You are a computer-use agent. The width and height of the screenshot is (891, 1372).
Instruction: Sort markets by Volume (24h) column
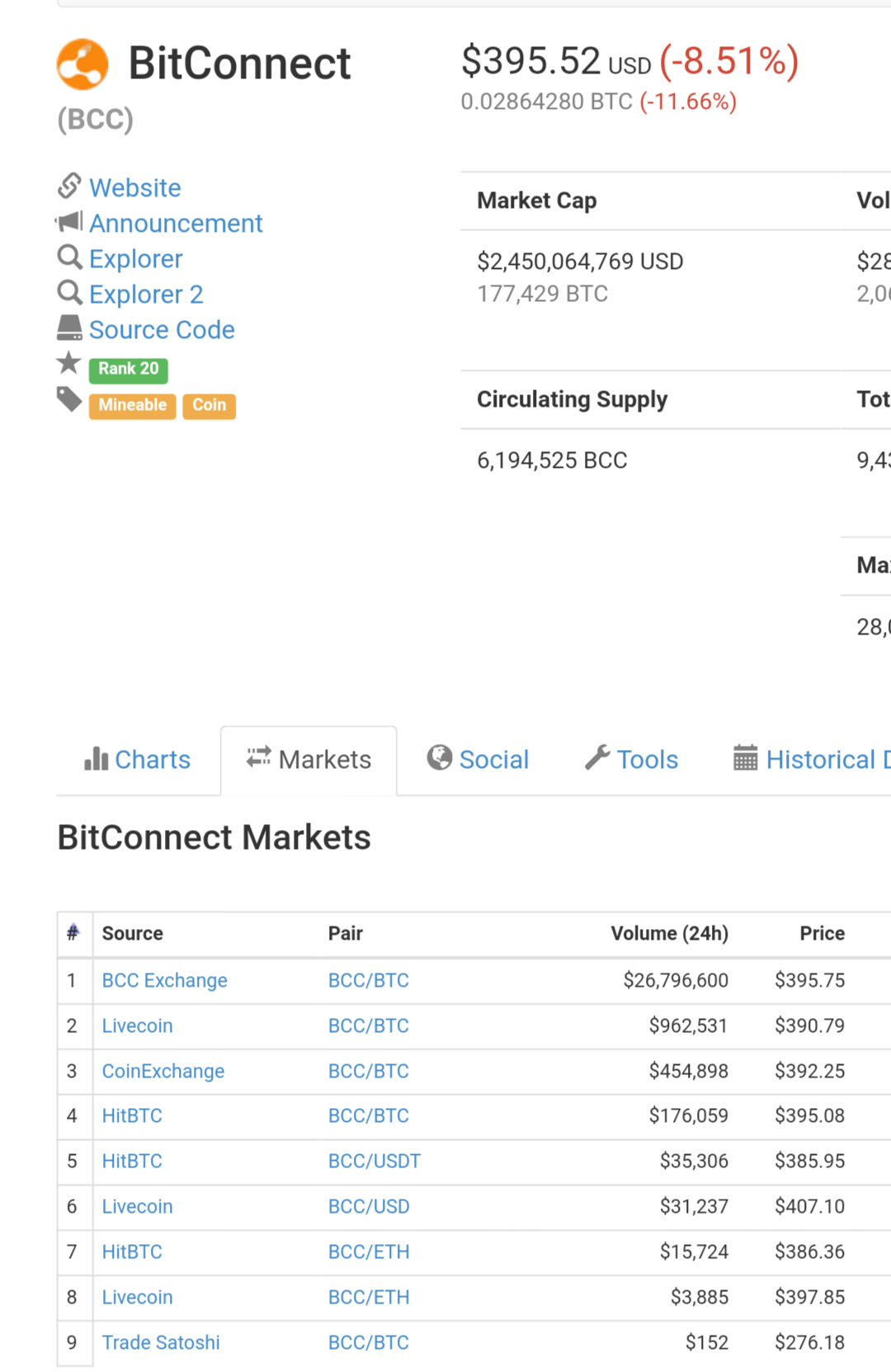[670, 933]
